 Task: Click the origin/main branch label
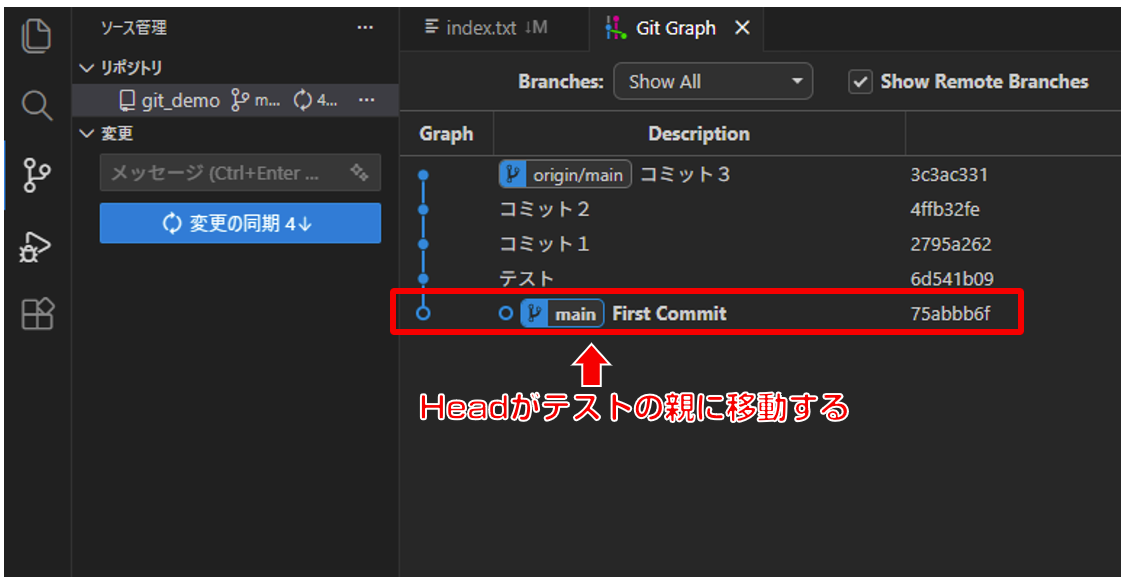pyautogui.click(x=566, y=175)
